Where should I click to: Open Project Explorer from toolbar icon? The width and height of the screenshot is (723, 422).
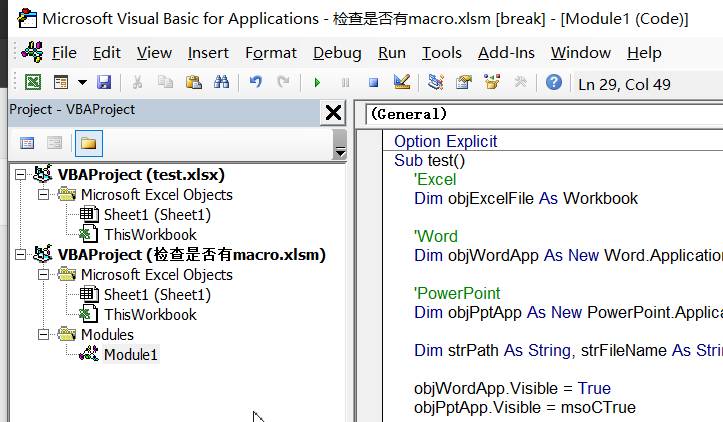435,83
